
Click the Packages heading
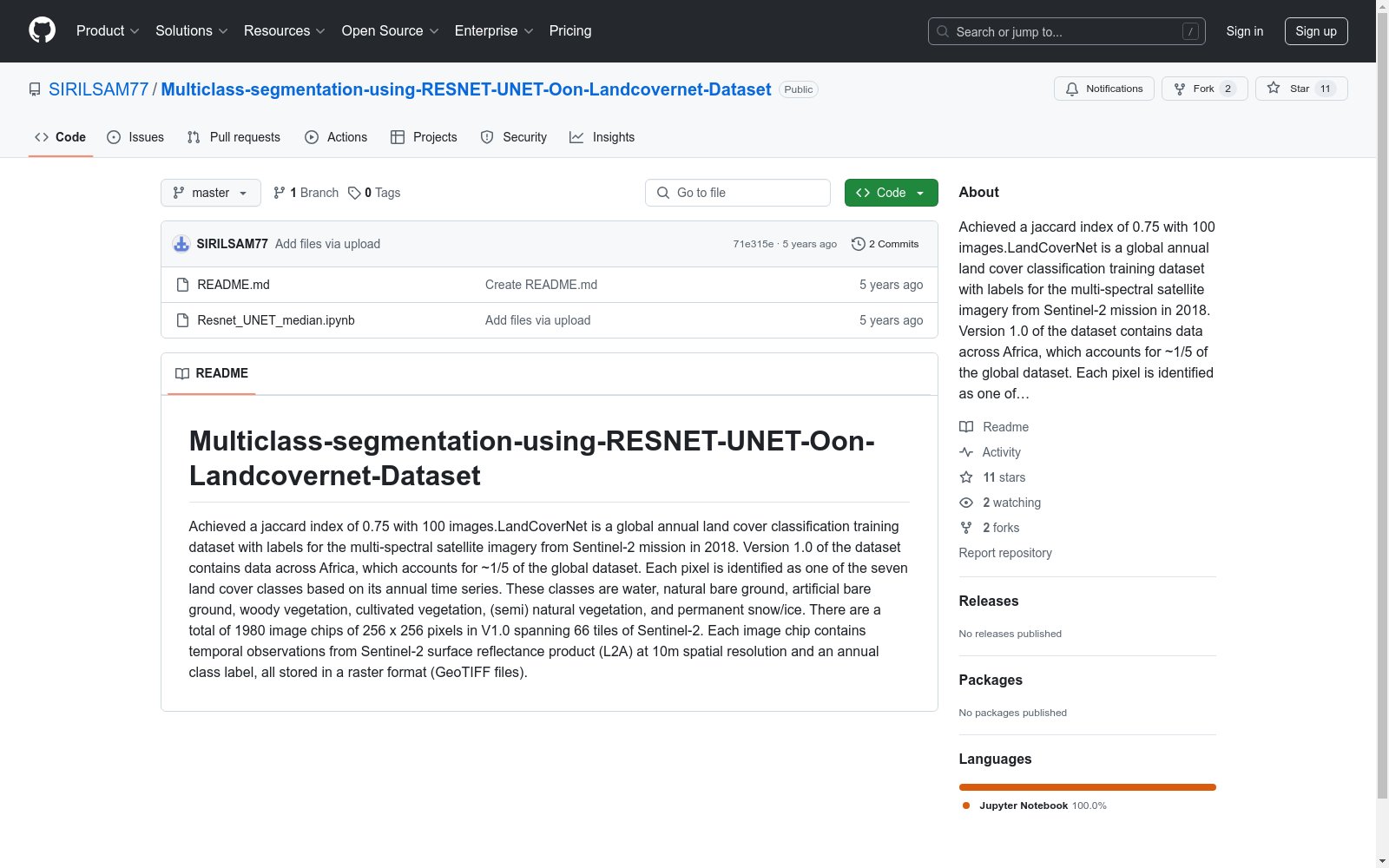click(991, 680)
